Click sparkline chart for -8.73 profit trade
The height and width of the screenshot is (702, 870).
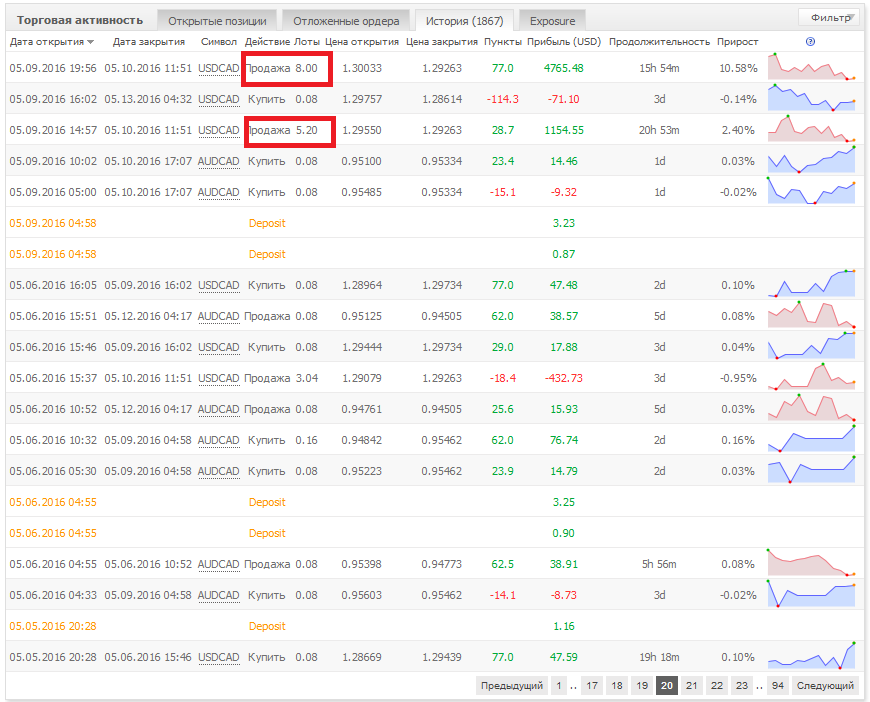[x=812, y=594]
